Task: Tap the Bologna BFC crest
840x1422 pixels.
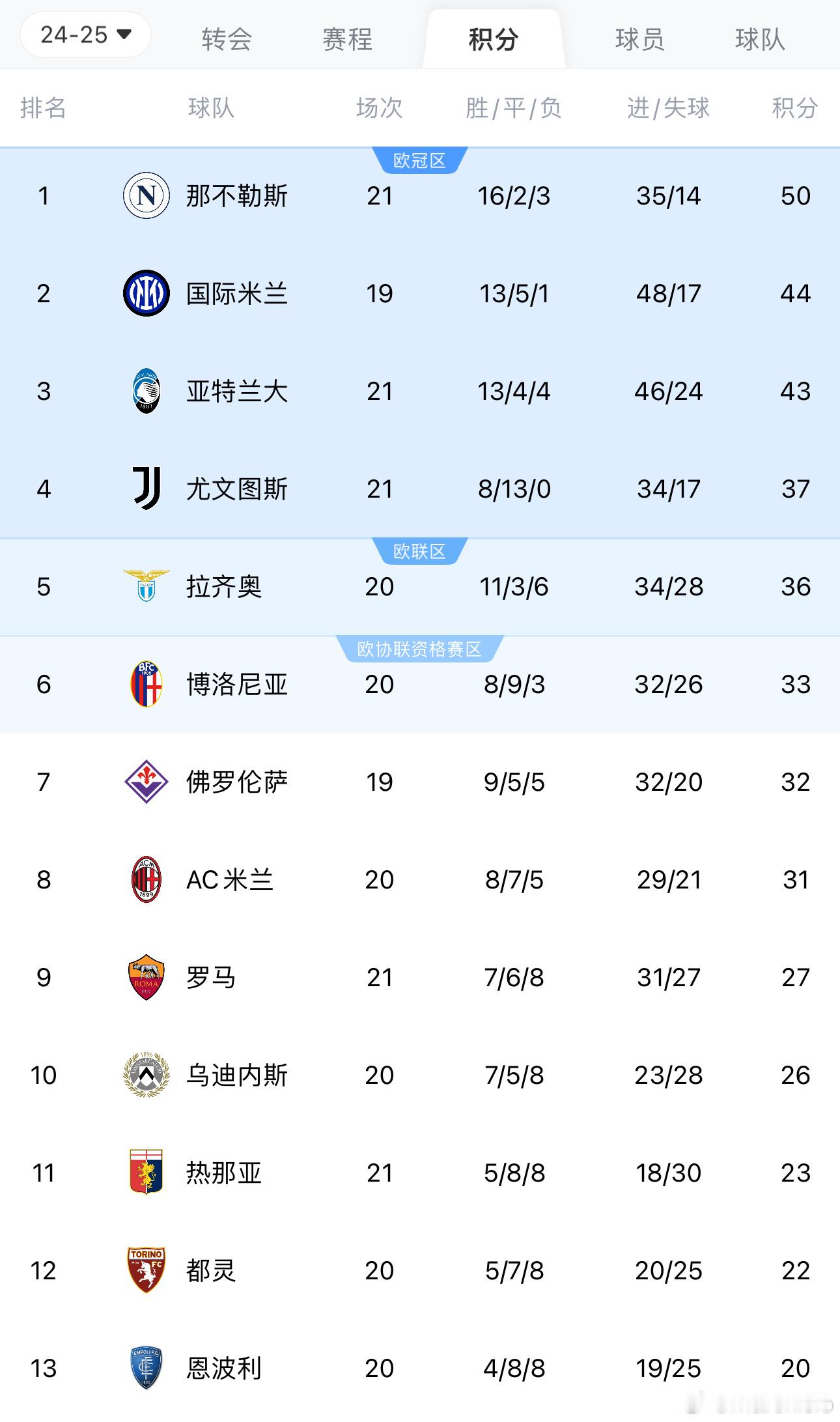Action: tap(147, 684)
